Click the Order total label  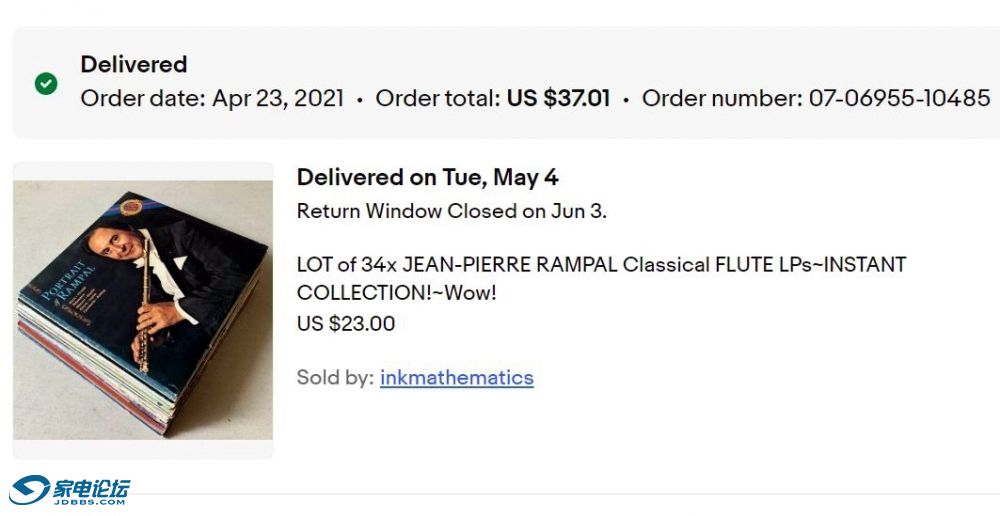(x=437, y=98)
